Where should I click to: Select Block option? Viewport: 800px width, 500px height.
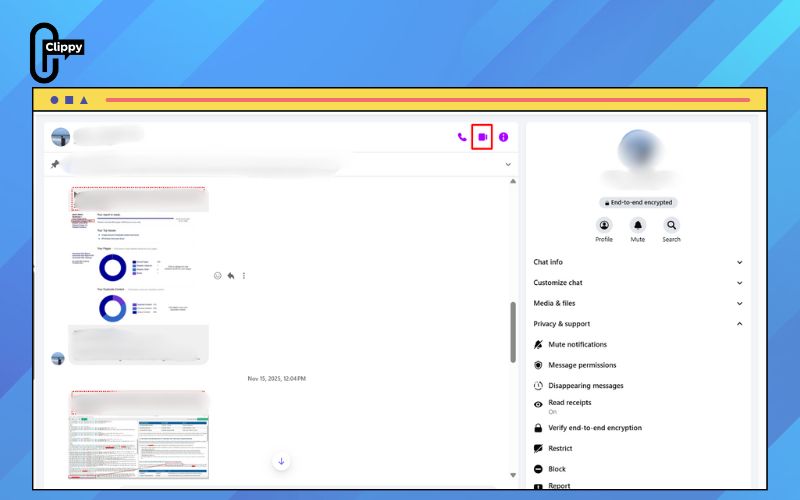click(638, 469)
